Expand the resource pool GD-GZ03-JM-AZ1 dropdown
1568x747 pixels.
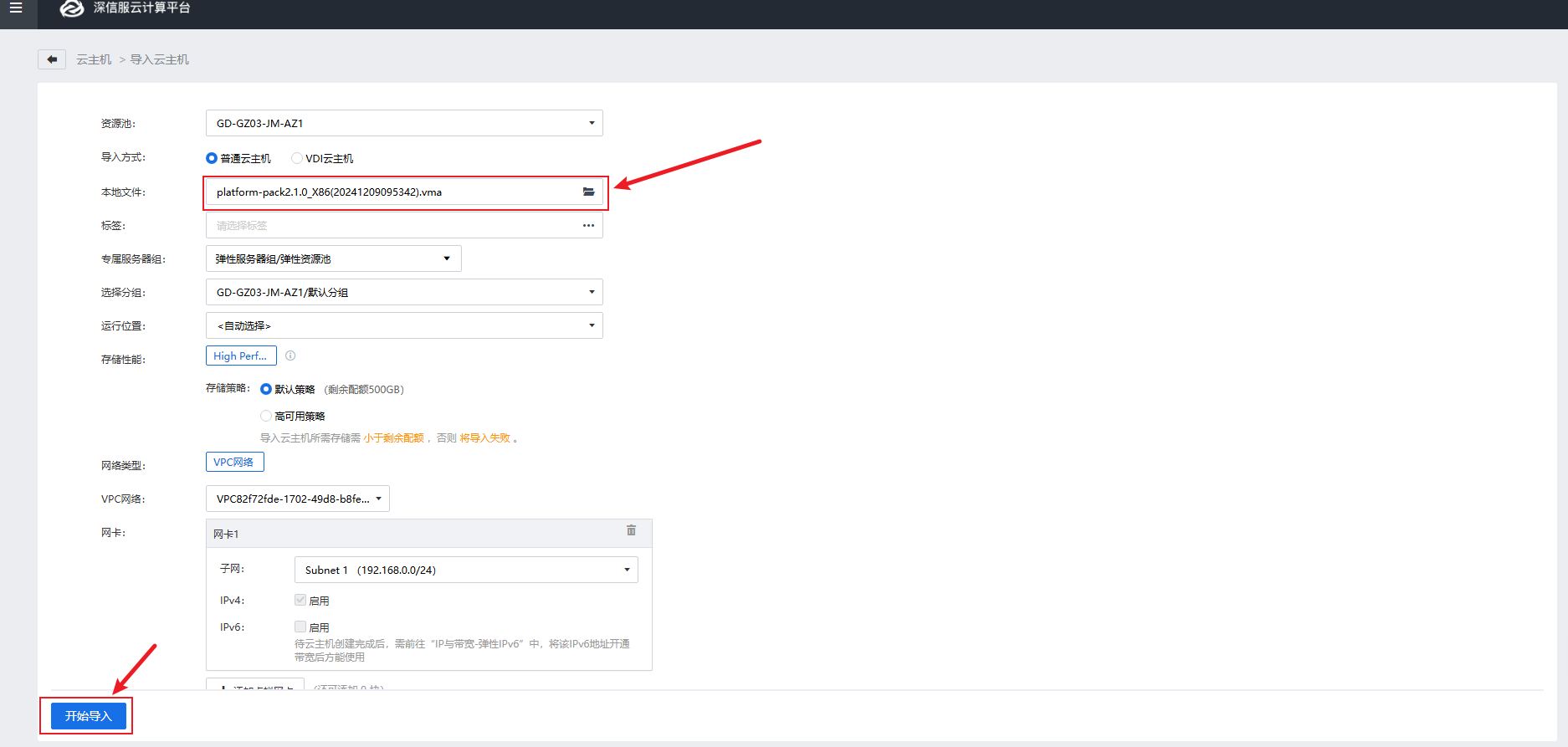coord(404,123)
